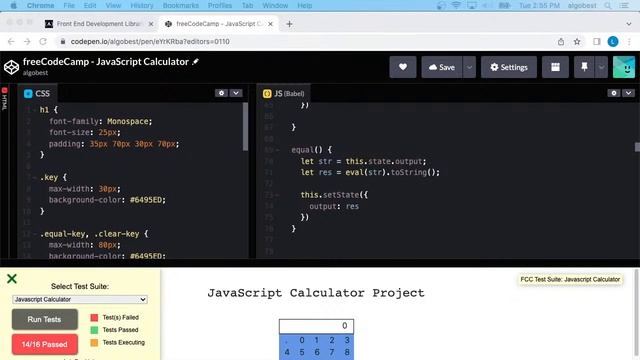640x360 pixels.
Task: Click calculator key 5
Action: (302, 352)
